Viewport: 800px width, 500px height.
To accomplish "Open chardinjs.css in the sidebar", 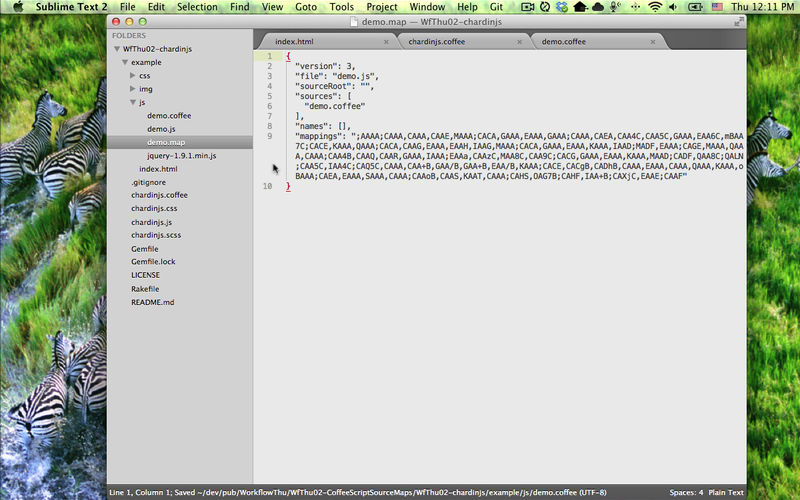I will 154,208.
